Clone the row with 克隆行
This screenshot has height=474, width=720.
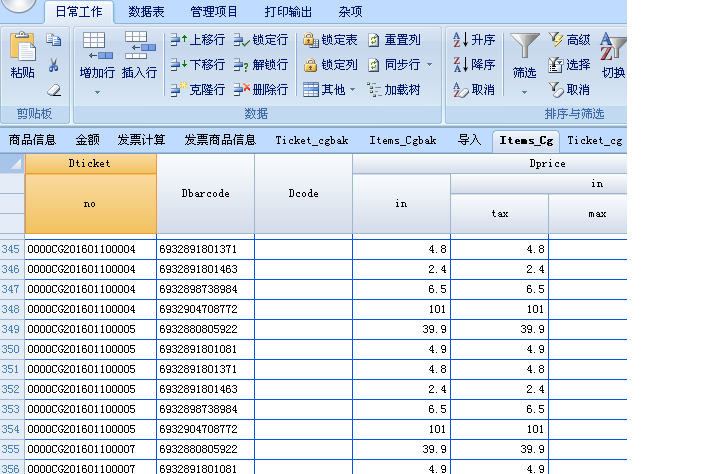197,90
